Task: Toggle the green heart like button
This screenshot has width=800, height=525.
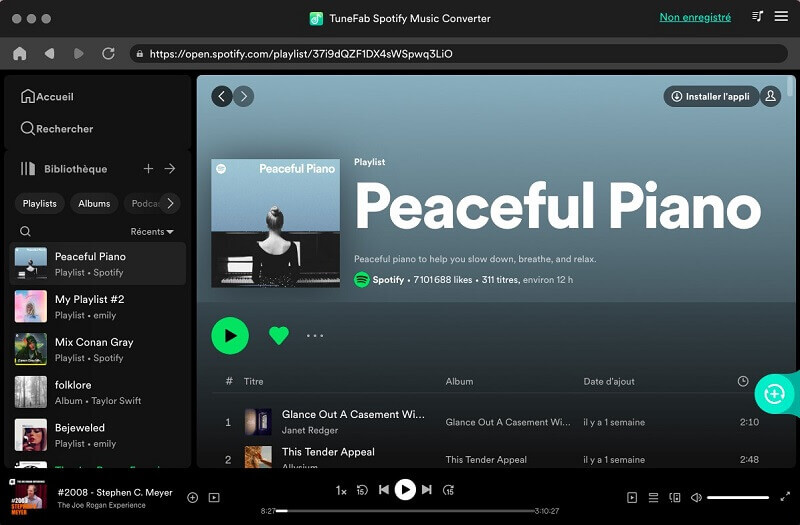Action: 279,335
